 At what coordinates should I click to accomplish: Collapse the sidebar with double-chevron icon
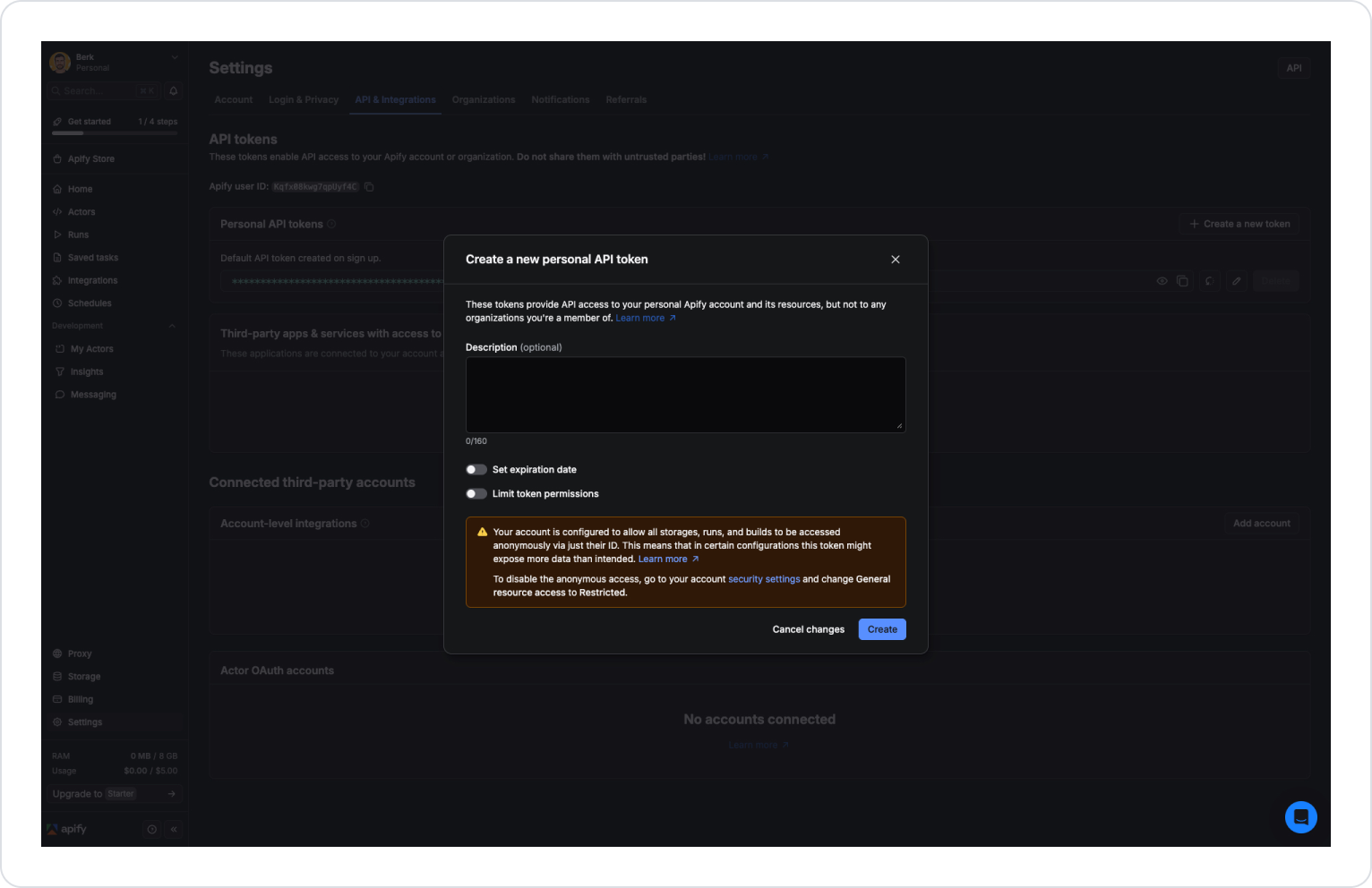(174, 830)
